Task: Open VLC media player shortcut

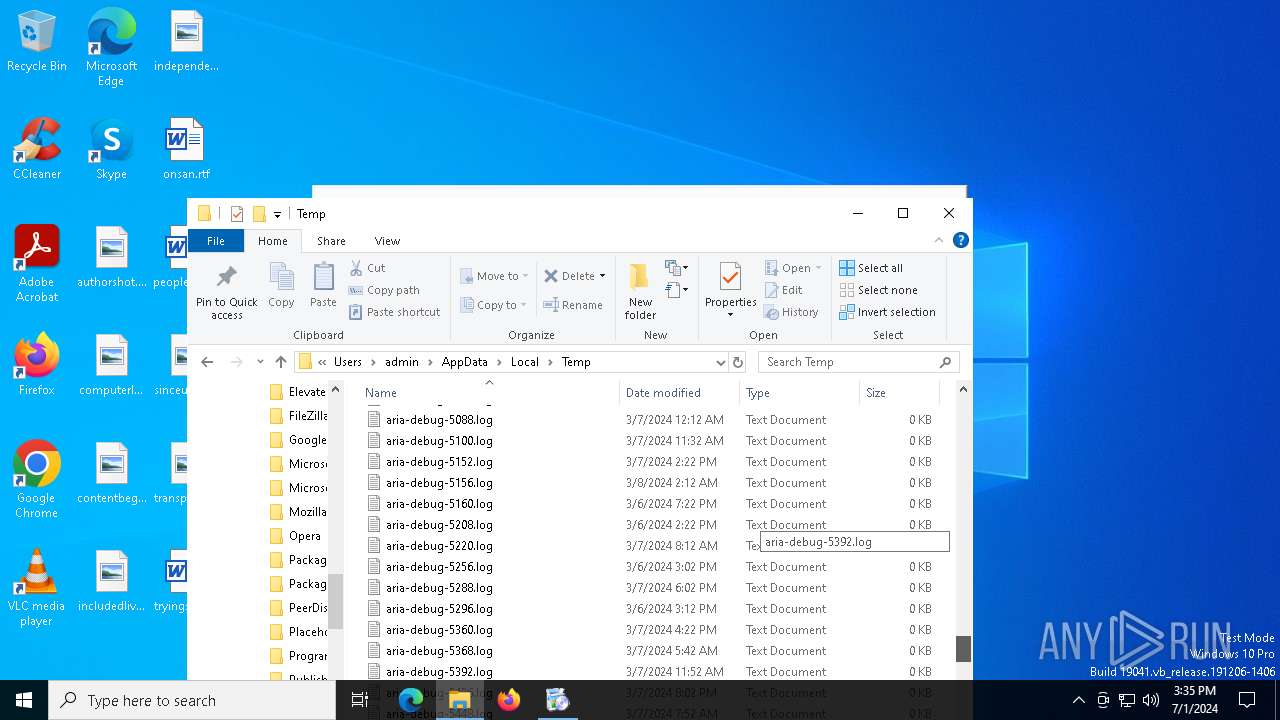Action: [x=37, y=588]
